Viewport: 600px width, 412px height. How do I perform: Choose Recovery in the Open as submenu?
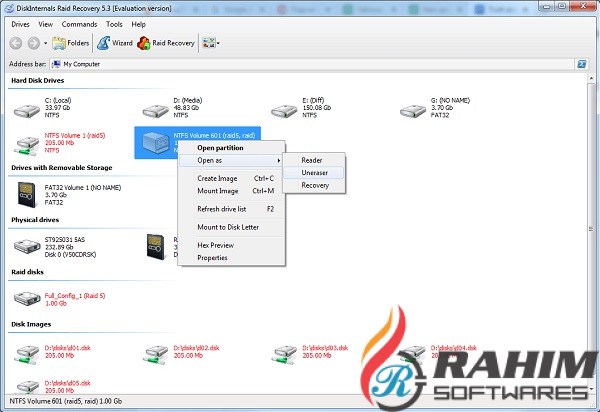click(314, 186)
